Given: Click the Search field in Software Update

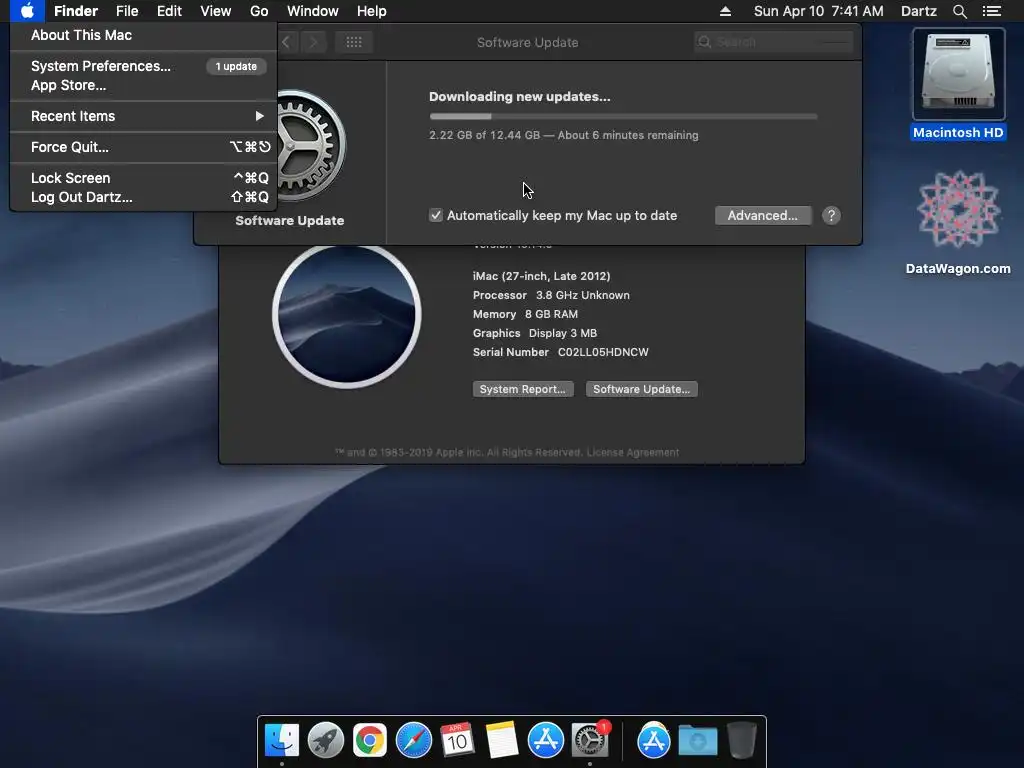Looking at the screenshot, I should [774, 42].
